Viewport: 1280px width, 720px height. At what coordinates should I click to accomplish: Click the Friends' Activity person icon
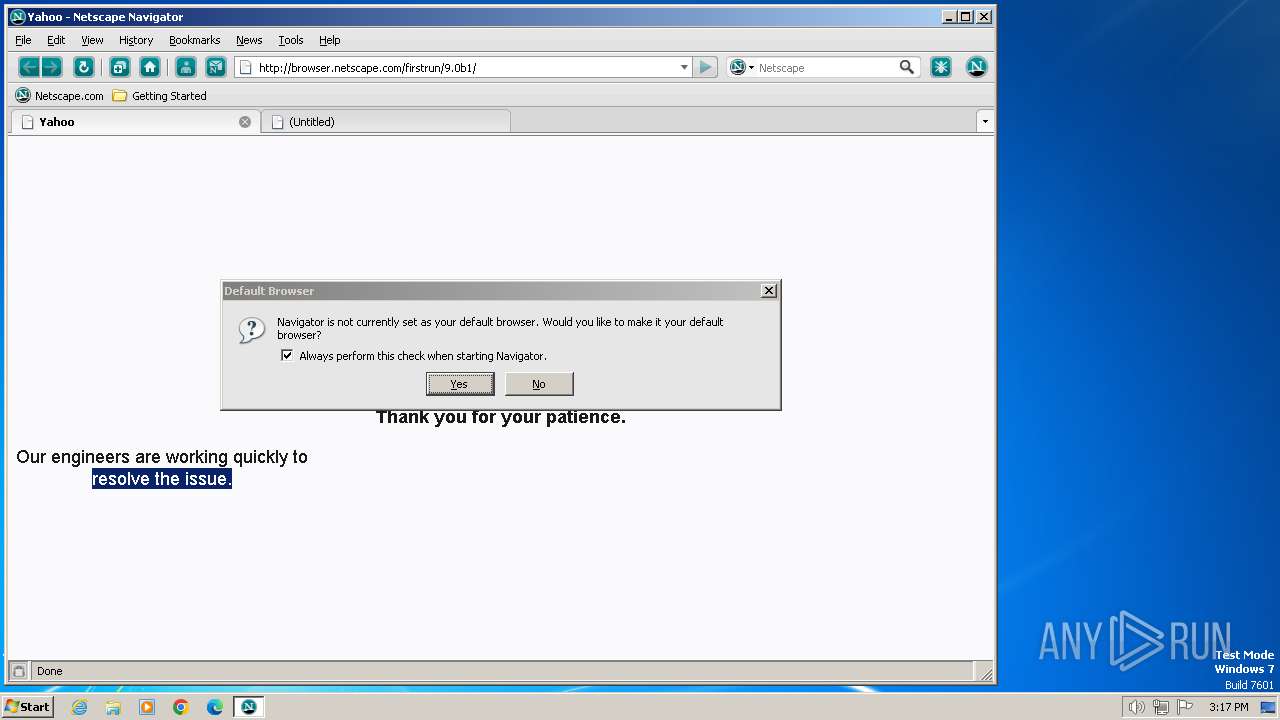pyautogui.click(x=185, y=67)
